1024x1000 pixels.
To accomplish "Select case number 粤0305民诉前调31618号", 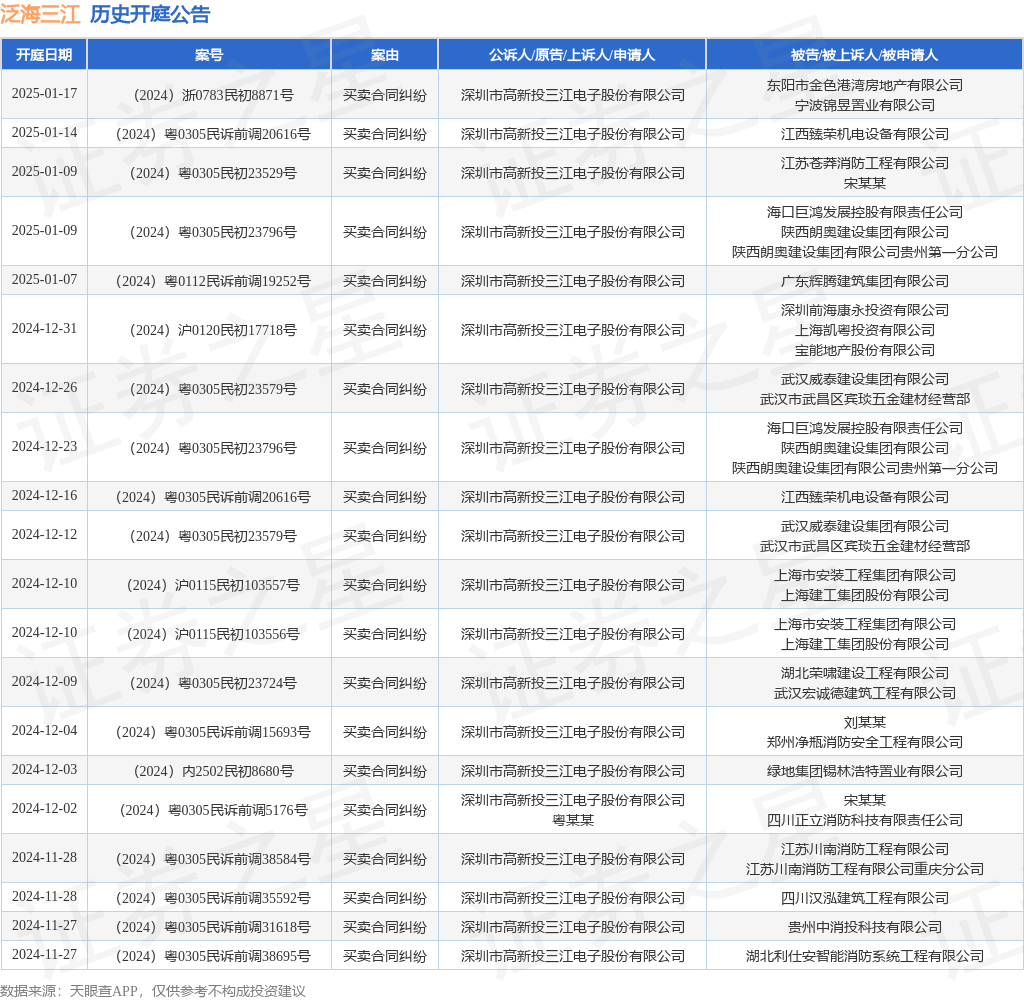I will [237, 927].
